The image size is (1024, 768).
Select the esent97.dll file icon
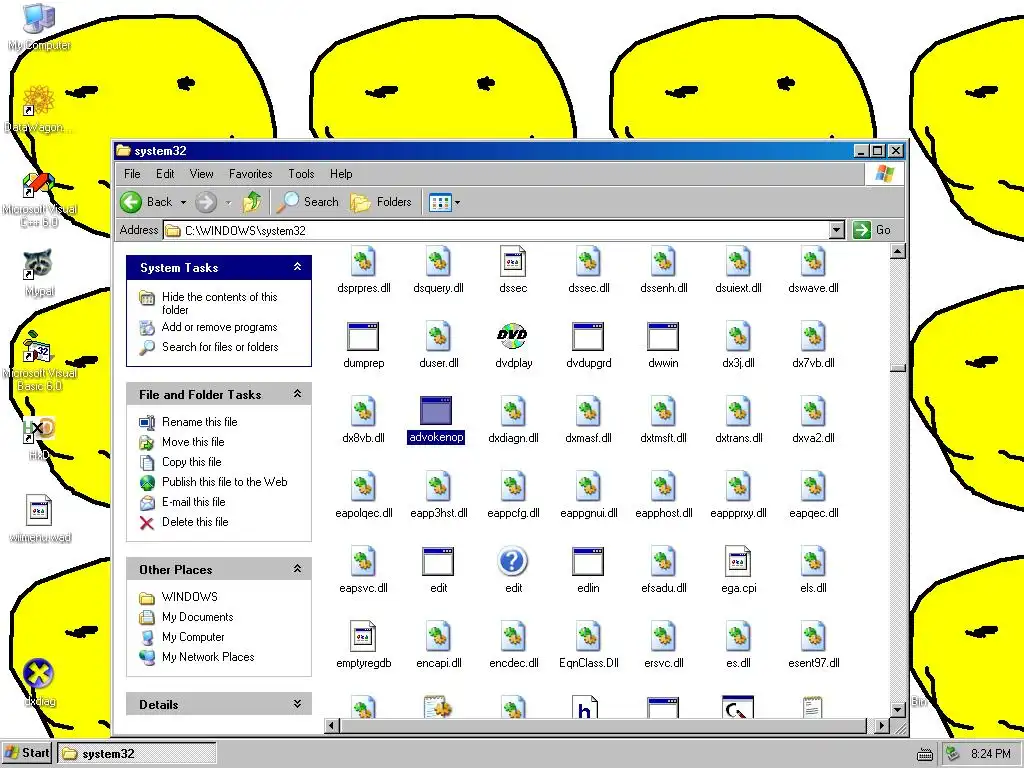pyautogui.click(x=813, y=636)
